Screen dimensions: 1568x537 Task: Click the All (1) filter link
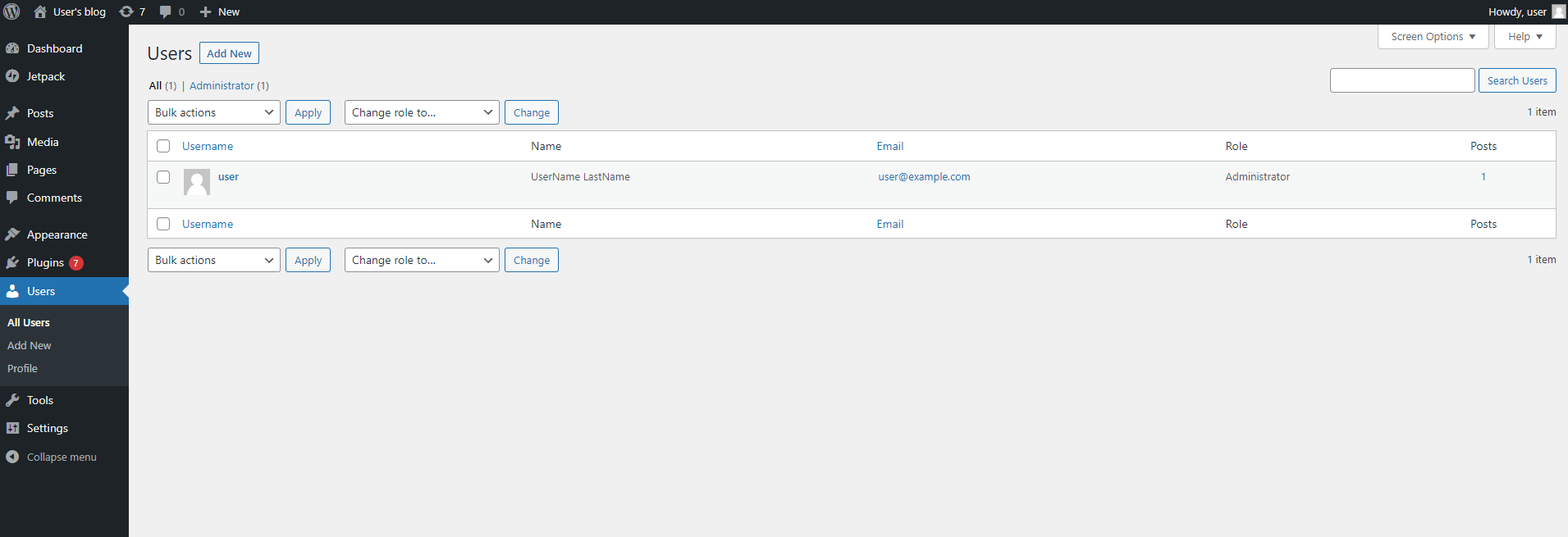[162, 85]
